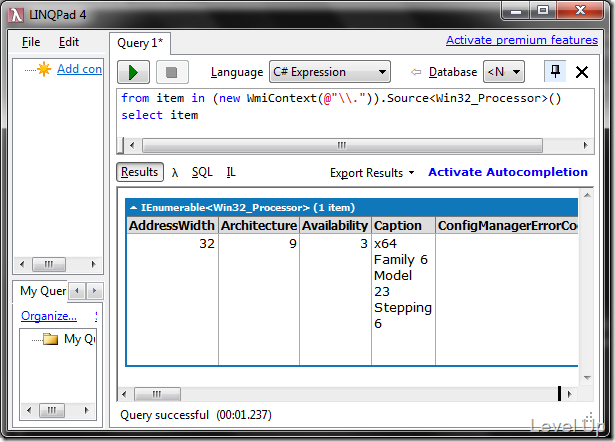Select the Query 1* tab
Image resolution: width=615 pixels, height=442 pixels.
[x=140, y=43]
